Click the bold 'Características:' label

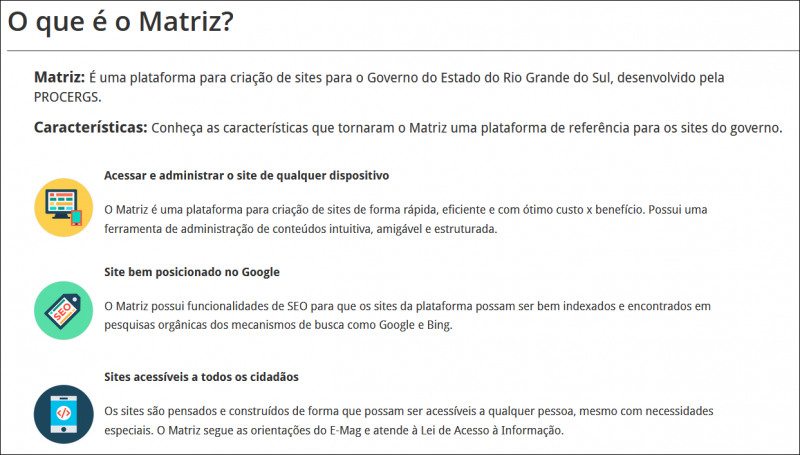[91, 128]
